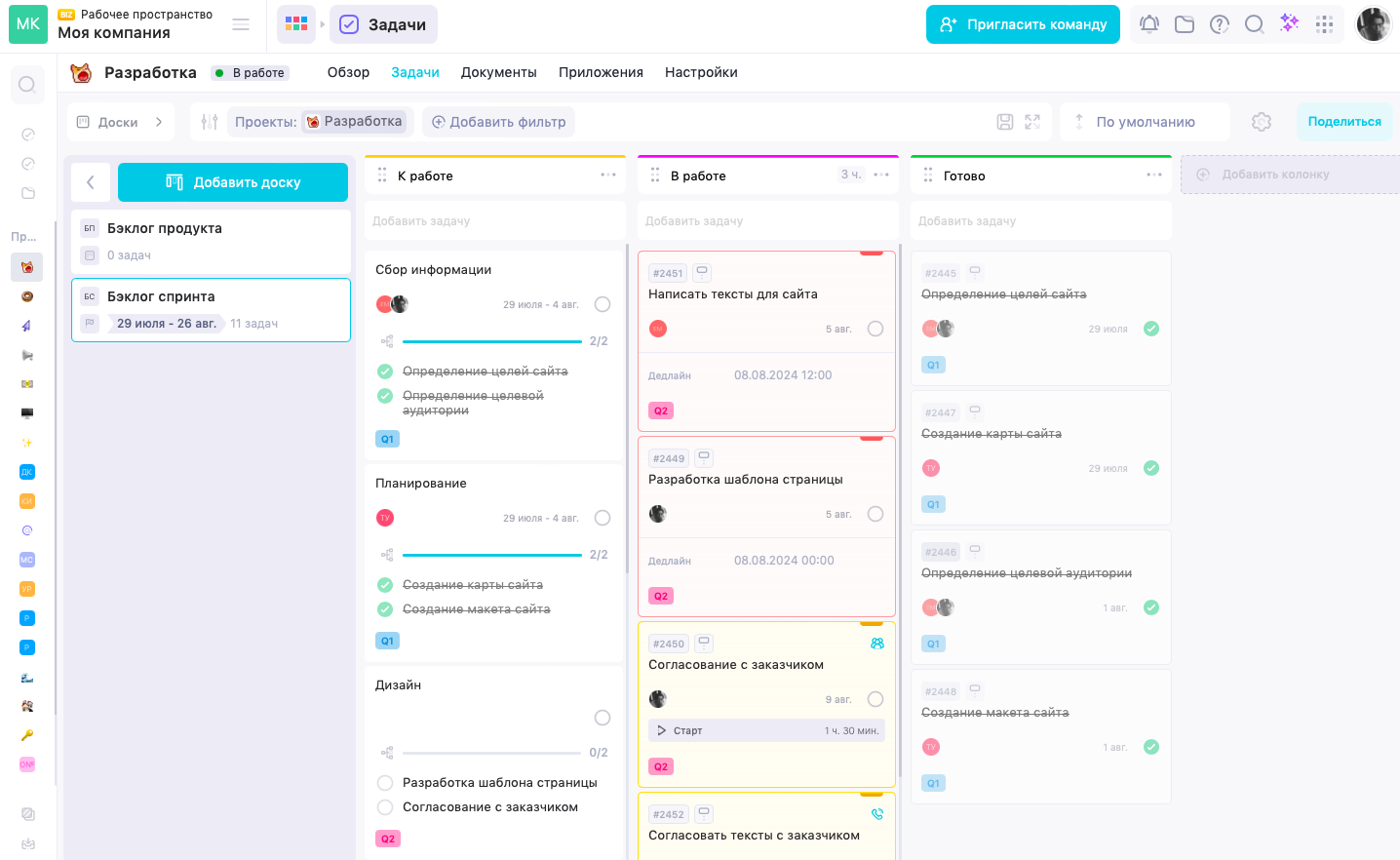Open the key project icon in left sidebar
Viewport: 1400px width, 860px height.
point(27,735)
